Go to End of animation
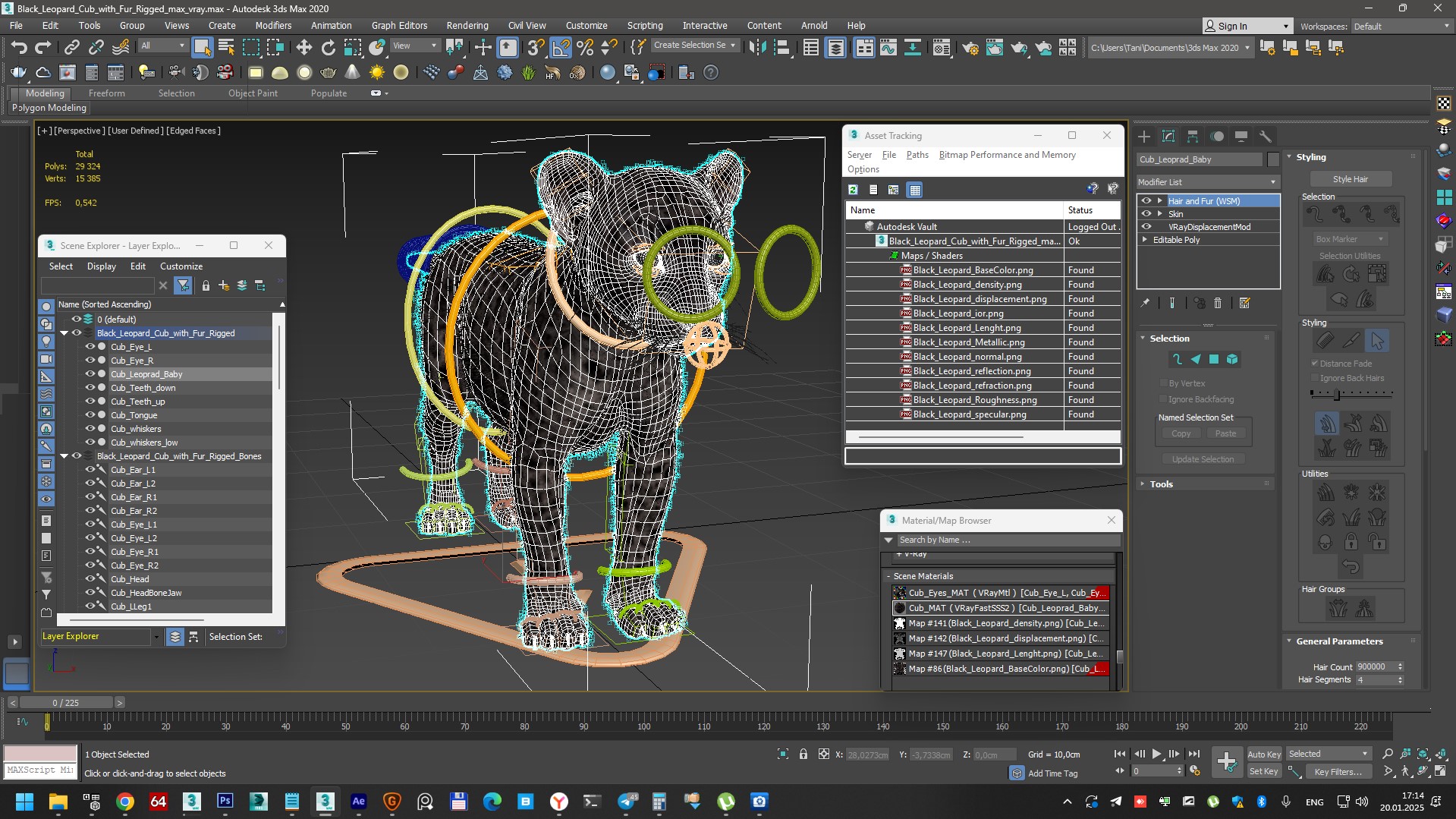The height and width of the screenshot is (819, 1456). point(1194,754)
